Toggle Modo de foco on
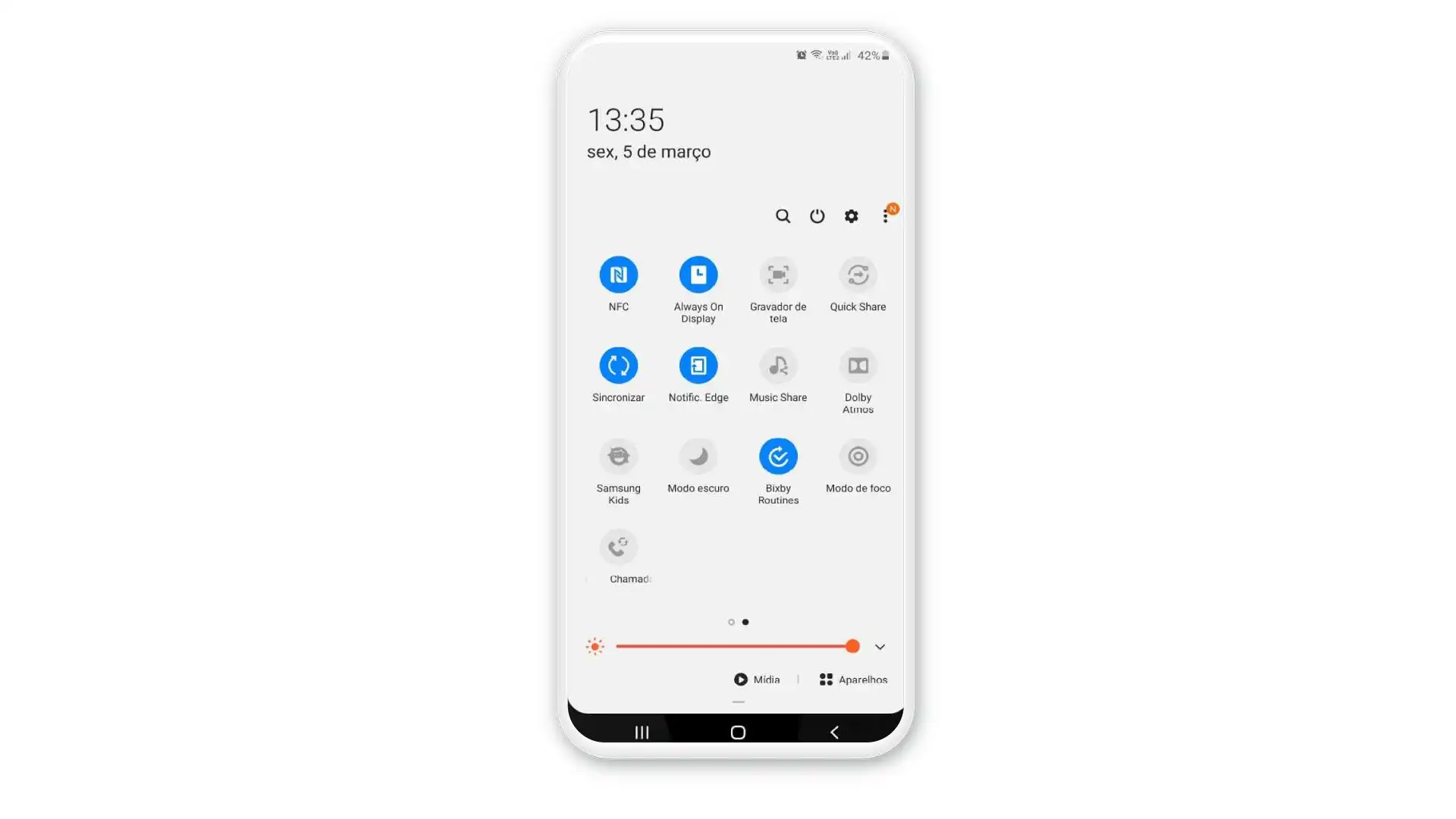 click(x=858, y=456)
